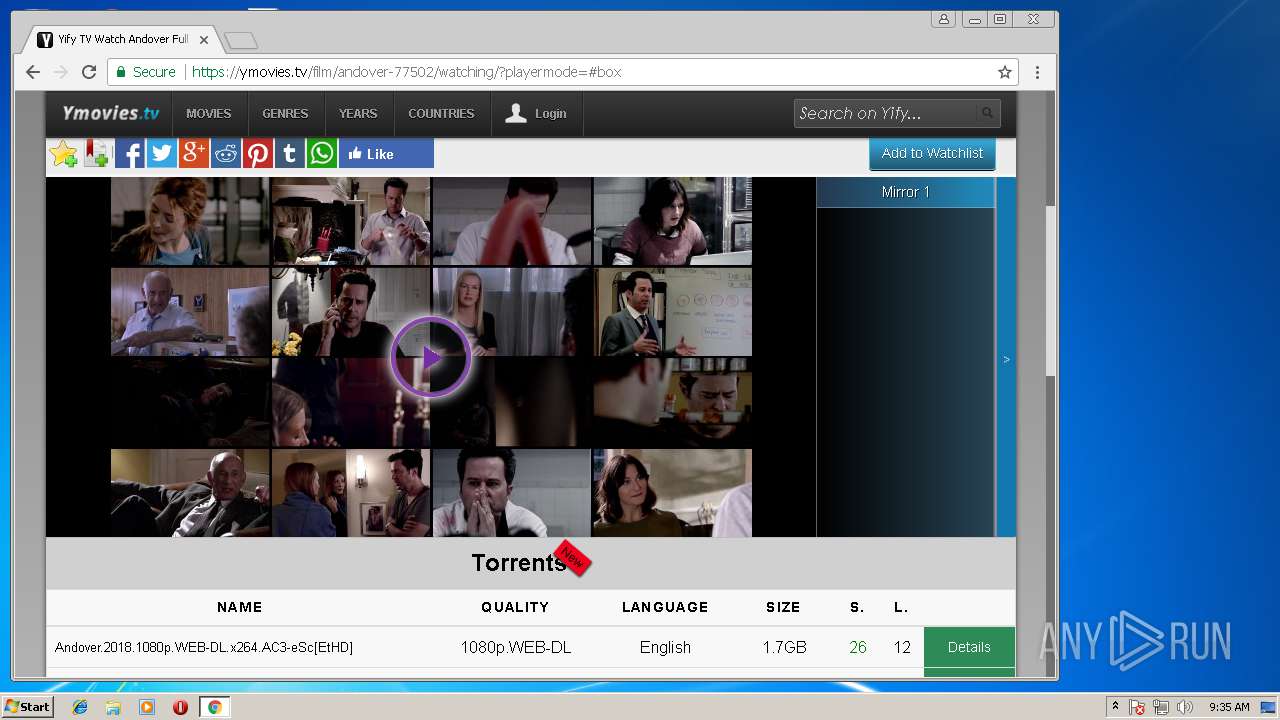Bookmark this page with the star icon
Image resolution: width=1280 pixels, height=720 pixels.
1005,72
